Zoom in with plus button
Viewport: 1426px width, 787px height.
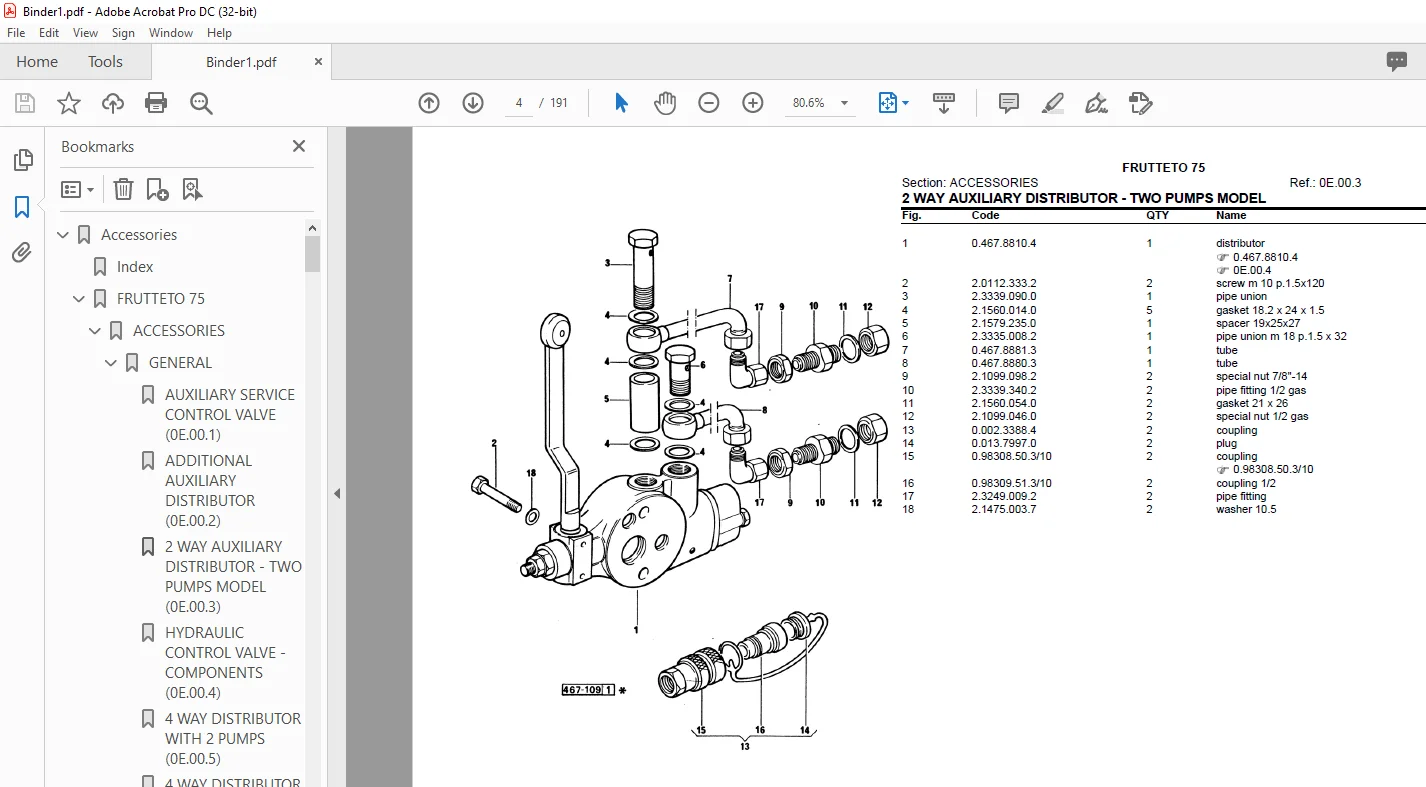(x=753, y=103)
